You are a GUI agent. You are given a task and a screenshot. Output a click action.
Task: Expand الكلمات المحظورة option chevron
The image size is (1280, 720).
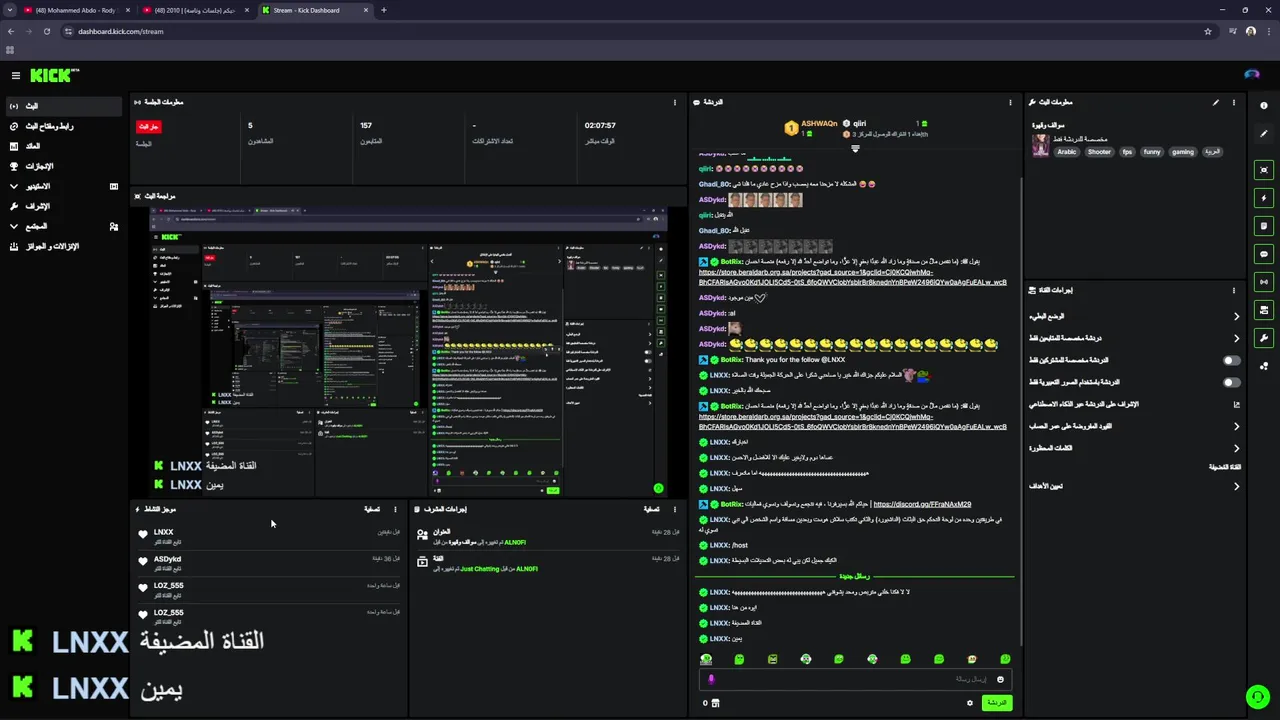[1237, 448]
